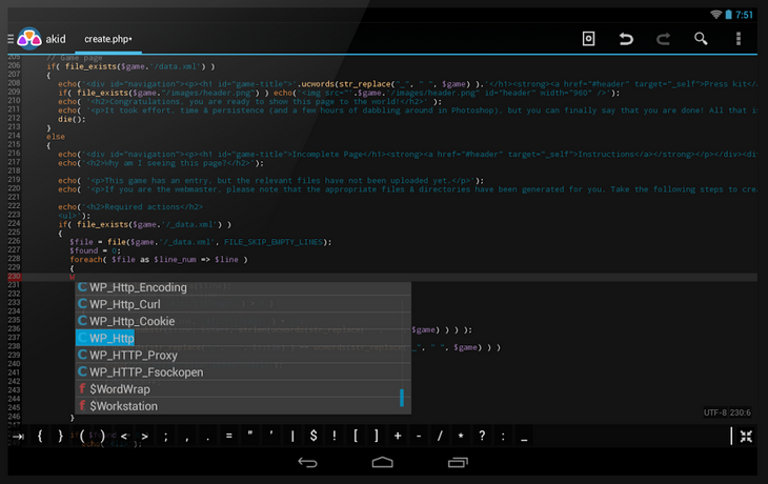
Task: Insert a greater-than symbol
Action: point(145,436)
